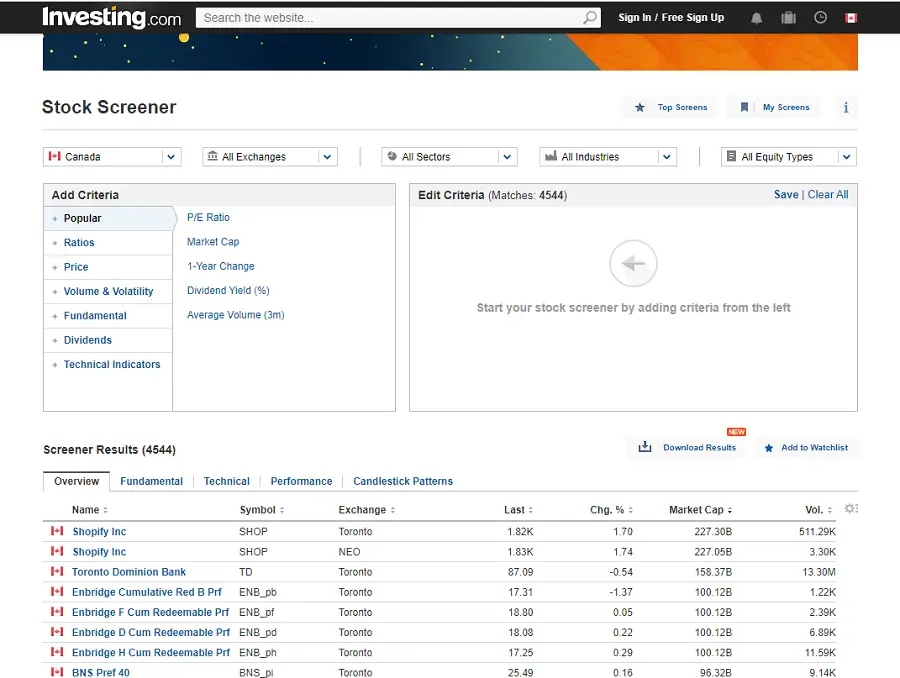Click the Top Screens button

coord(671,108)
